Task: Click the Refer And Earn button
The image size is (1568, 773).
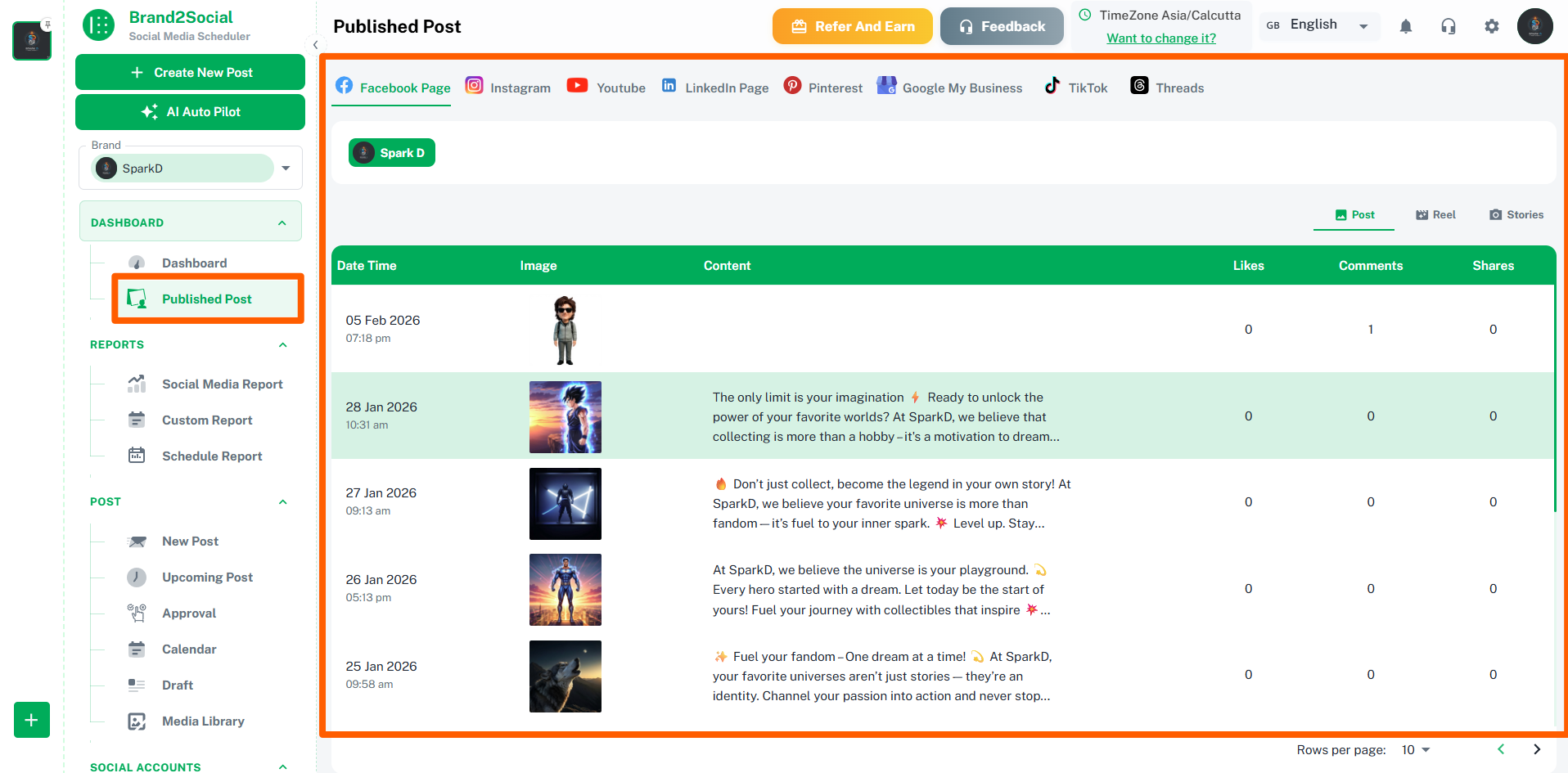Action: click(x=852, y=25)
